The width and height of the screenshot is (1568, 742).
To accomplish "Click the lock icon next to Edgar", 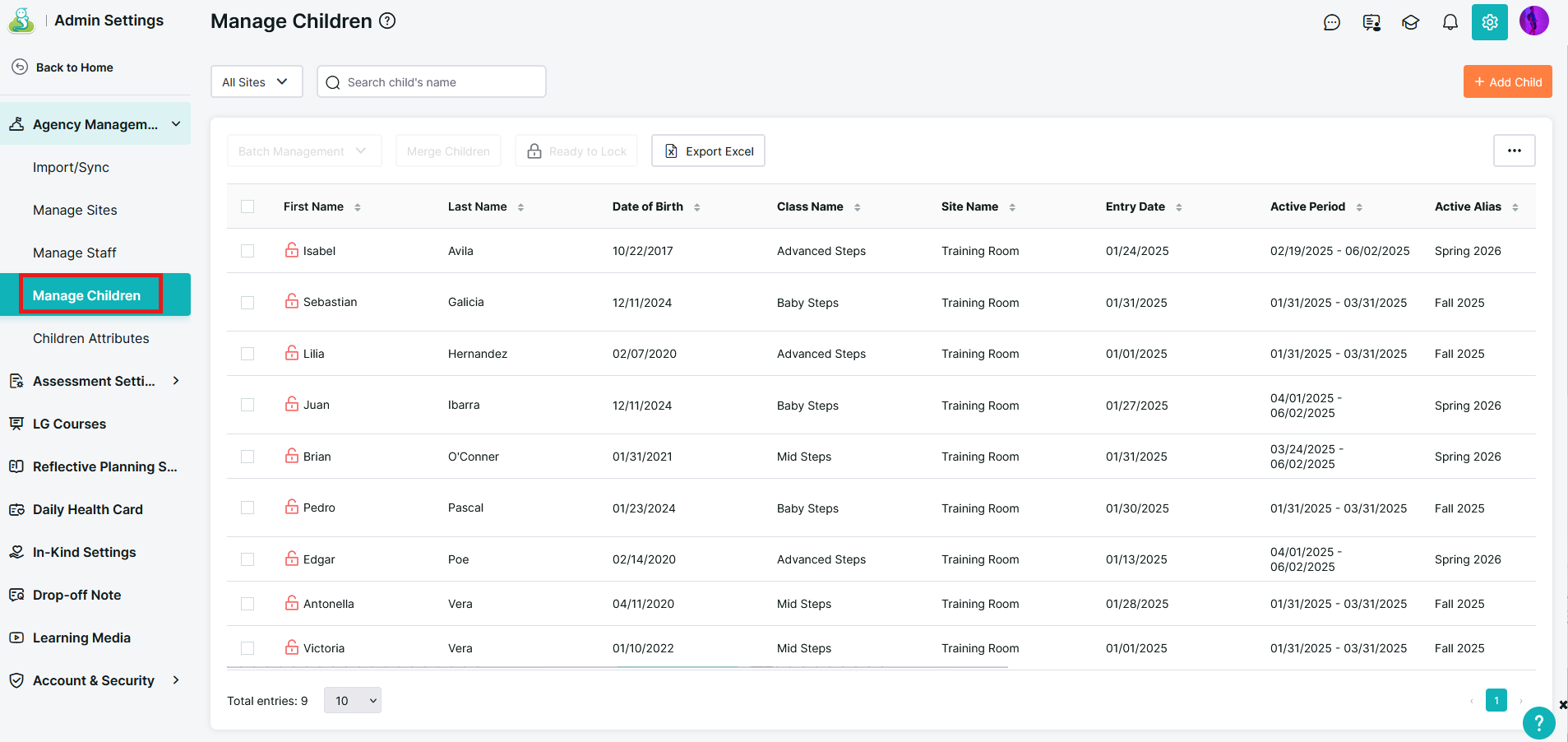I will 292,559.
